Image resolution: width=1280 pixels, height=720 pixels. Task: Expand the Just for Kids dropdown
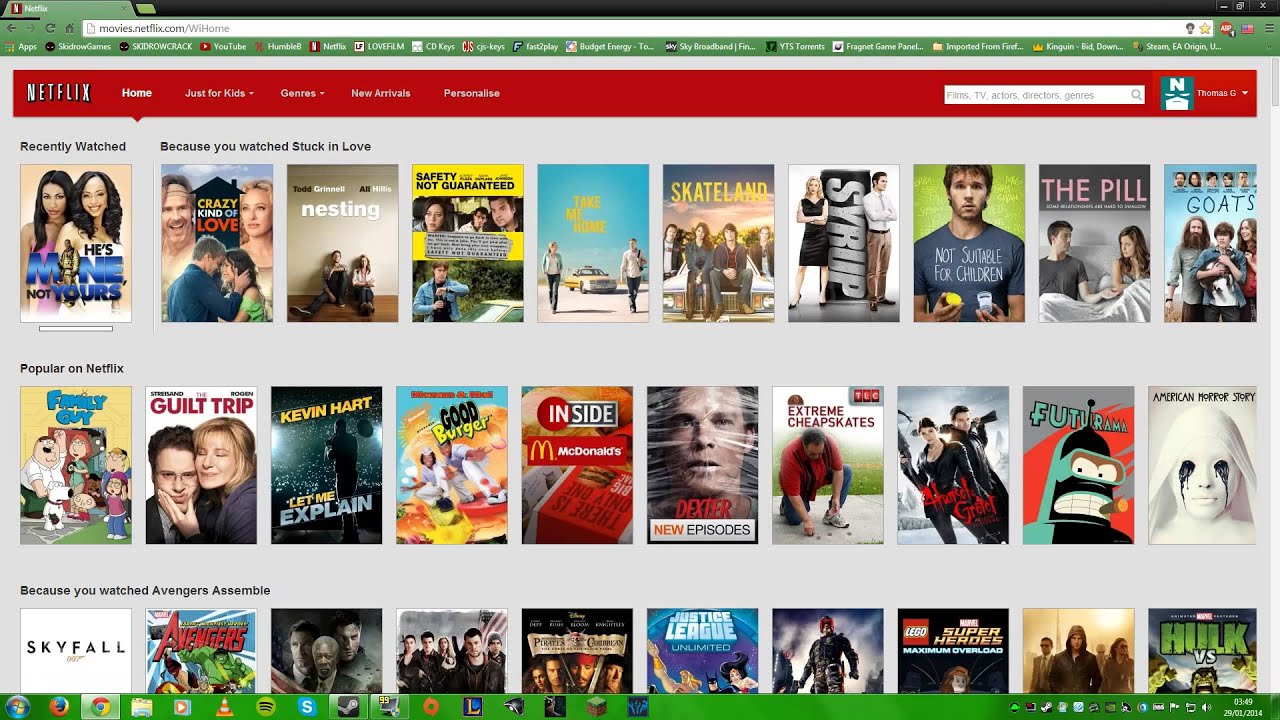(x=219, y=93)
